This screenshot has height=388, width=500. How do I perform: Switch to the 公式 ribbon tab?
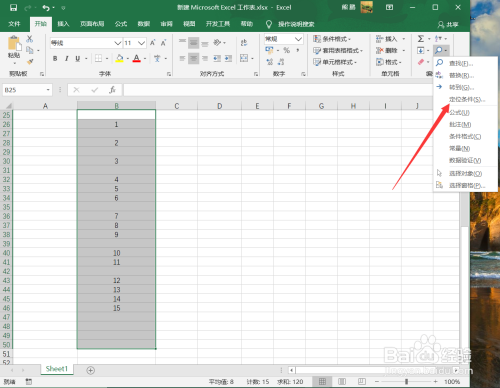pyautogui.click(x=121, y=24)
